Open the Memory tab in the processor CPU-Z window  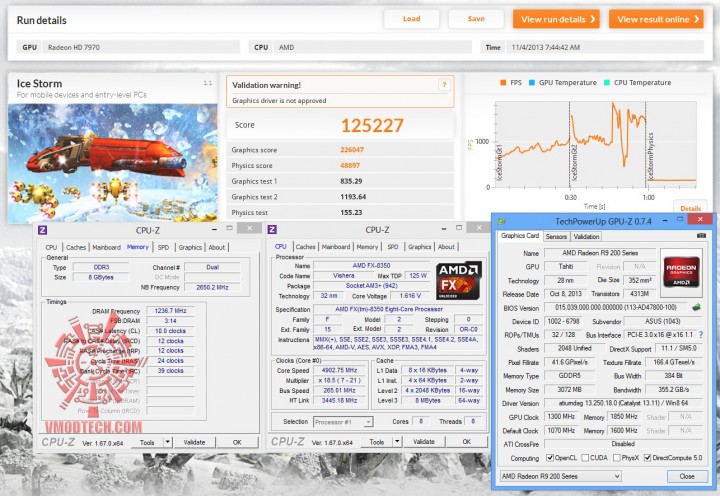[367, 247]
